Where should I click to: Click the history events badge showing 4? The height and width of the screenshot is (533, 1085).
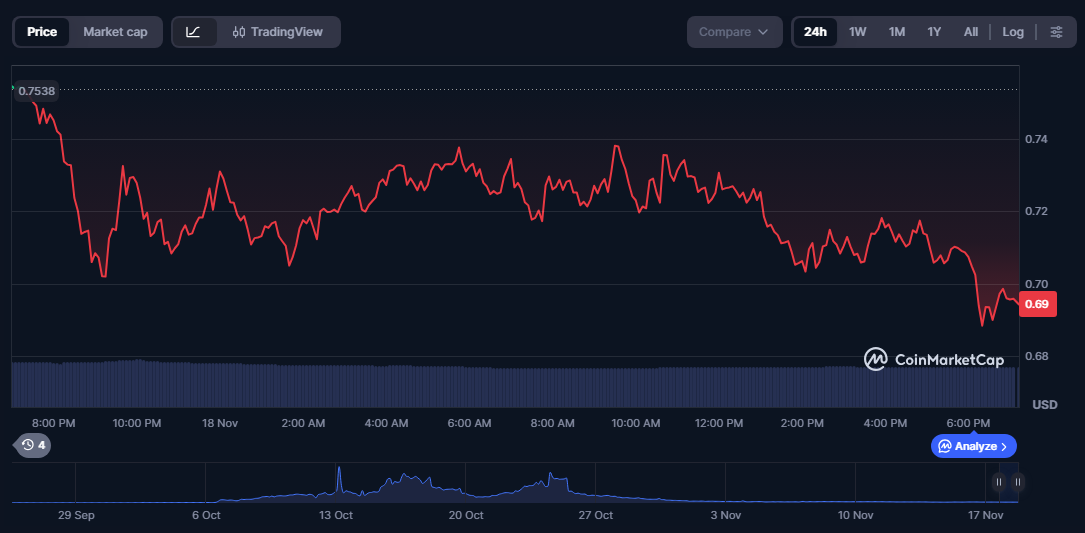(33, 445)
